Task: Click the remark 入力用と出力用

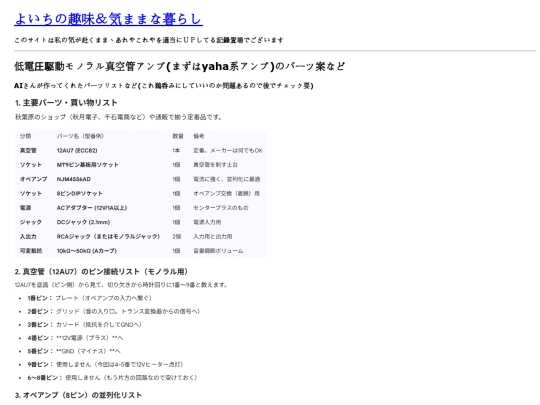Action: click(x=212, y=237)
